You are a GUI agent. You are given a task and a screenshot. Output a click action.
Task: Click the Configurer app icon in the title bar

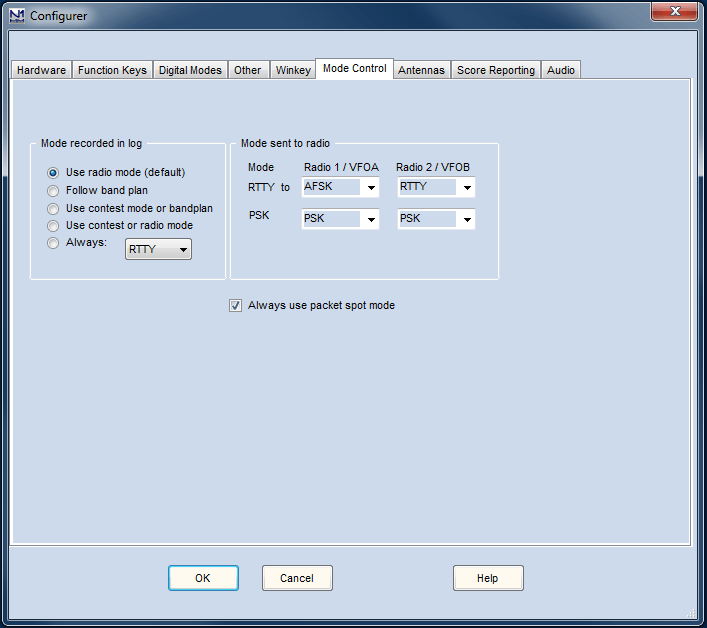point(17,15)
